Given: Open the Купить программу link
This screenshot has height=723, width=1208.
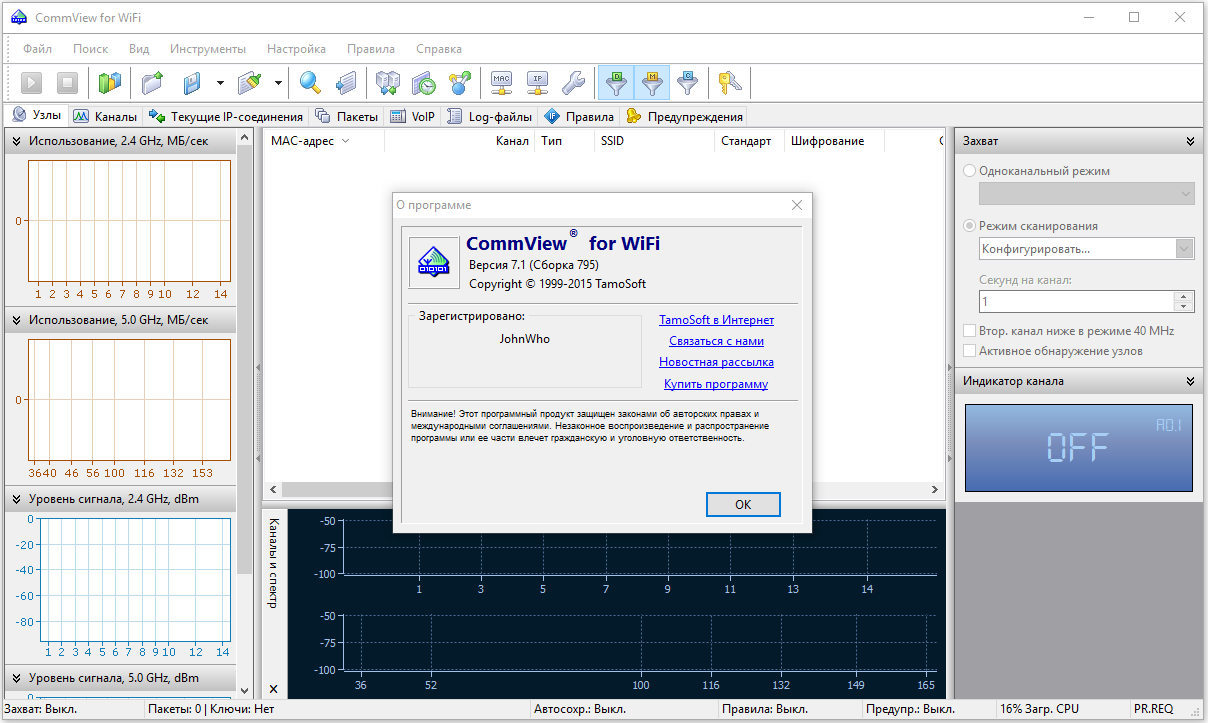Looking at the screenshot, I should pos(716,384).
